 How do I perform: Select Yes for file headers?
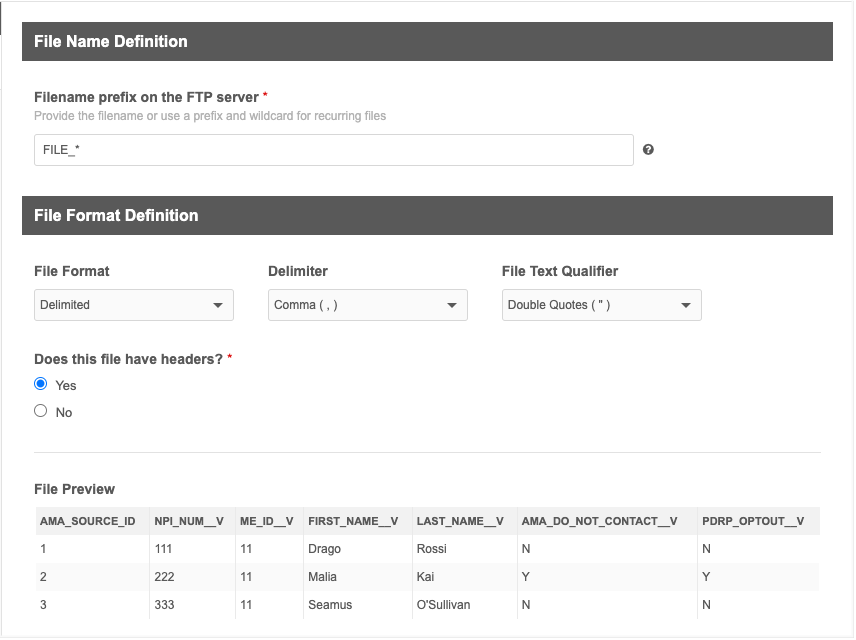point(41,384)
